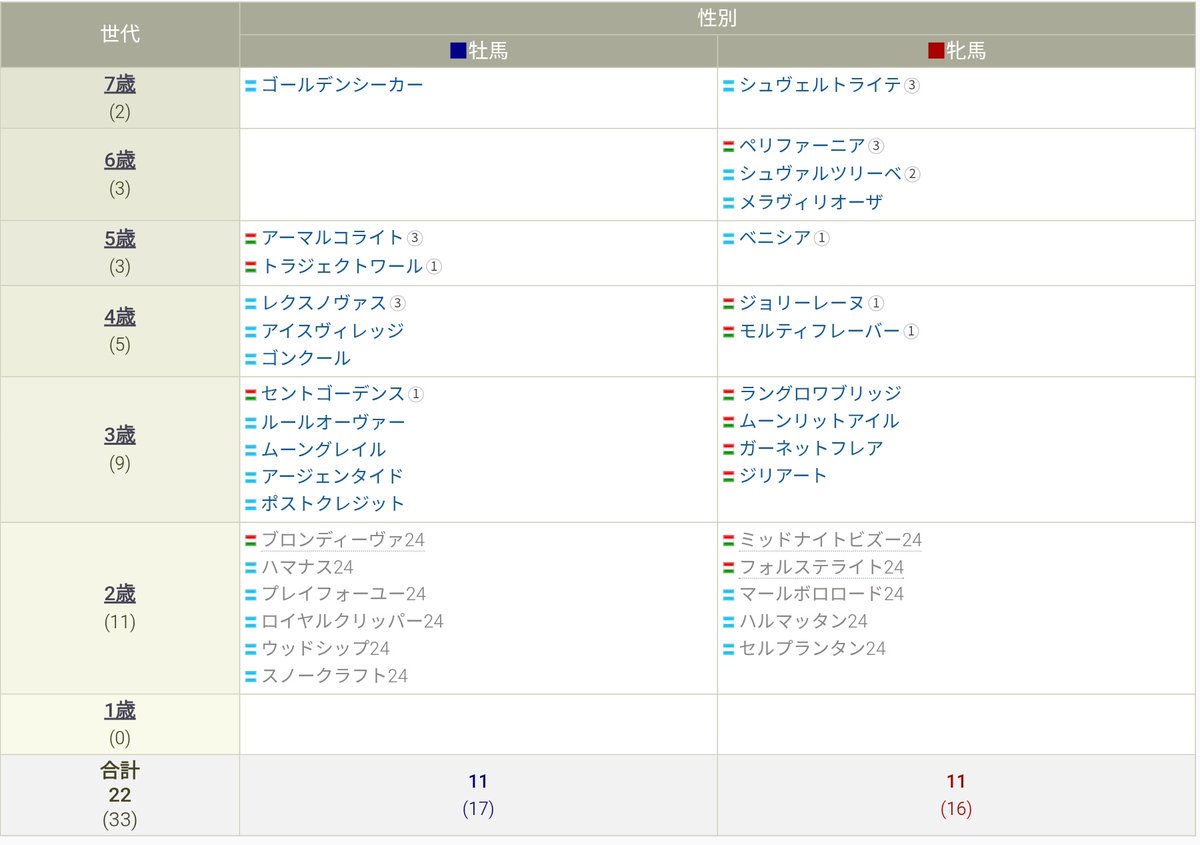This screenshot has height=845, width=1200.
Task: Open the 7歳 generation link
Action: pyautogui.click(x=120, y=84)
